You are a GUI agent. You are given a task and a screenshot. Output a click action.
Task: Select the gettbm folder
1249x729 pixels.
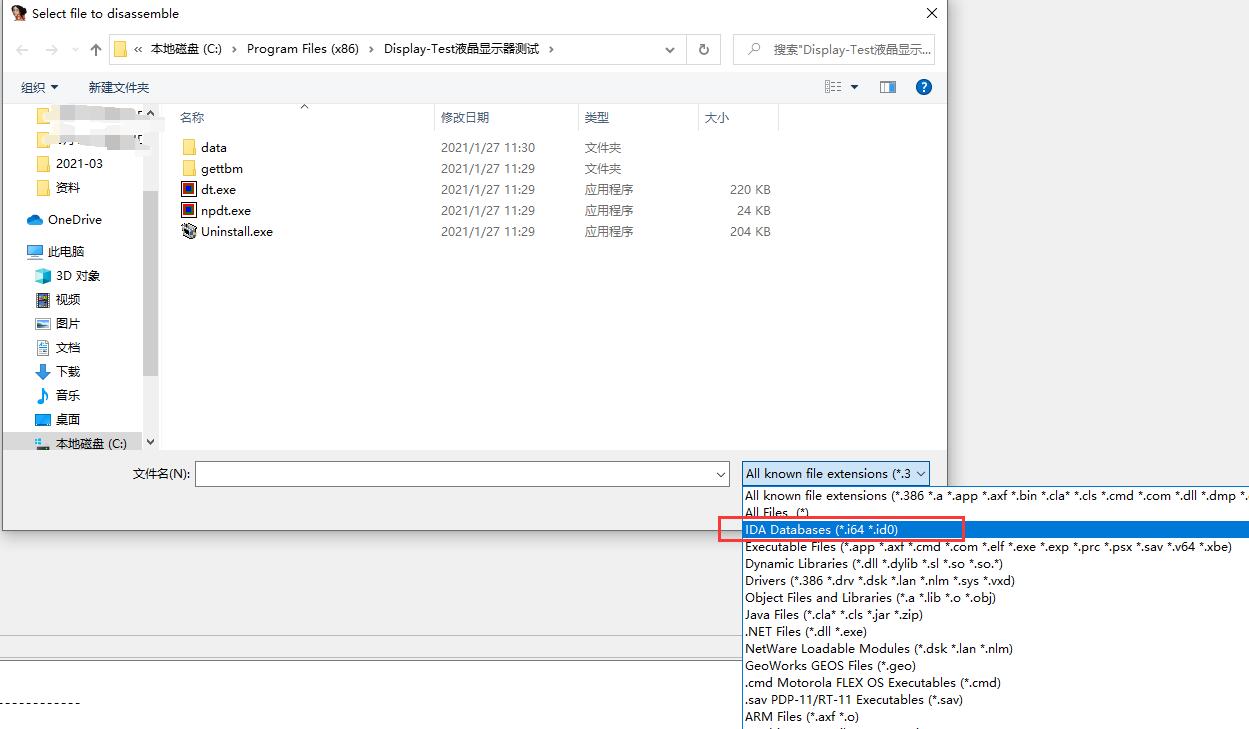tap(221, 168)
